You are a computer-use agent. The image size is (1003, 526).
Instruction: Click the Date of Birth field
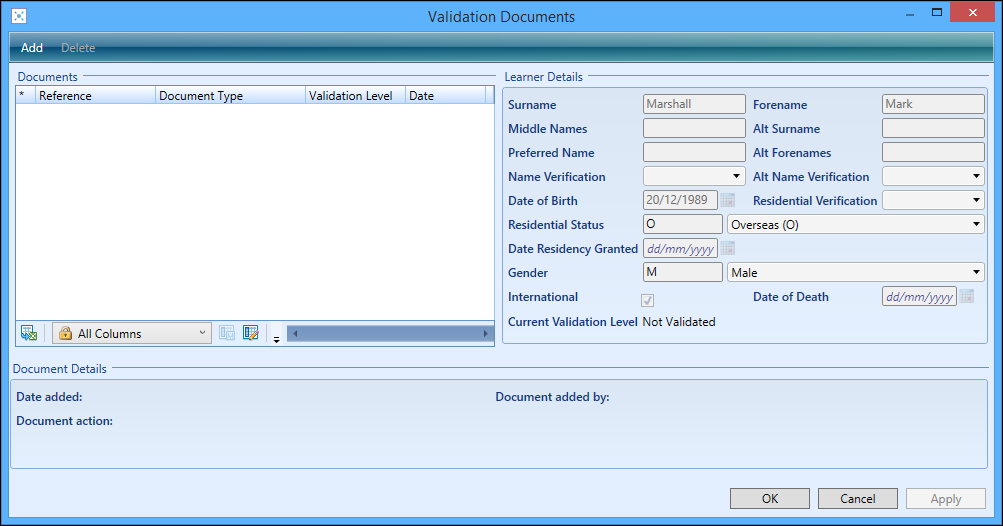(x=680, y=200)
